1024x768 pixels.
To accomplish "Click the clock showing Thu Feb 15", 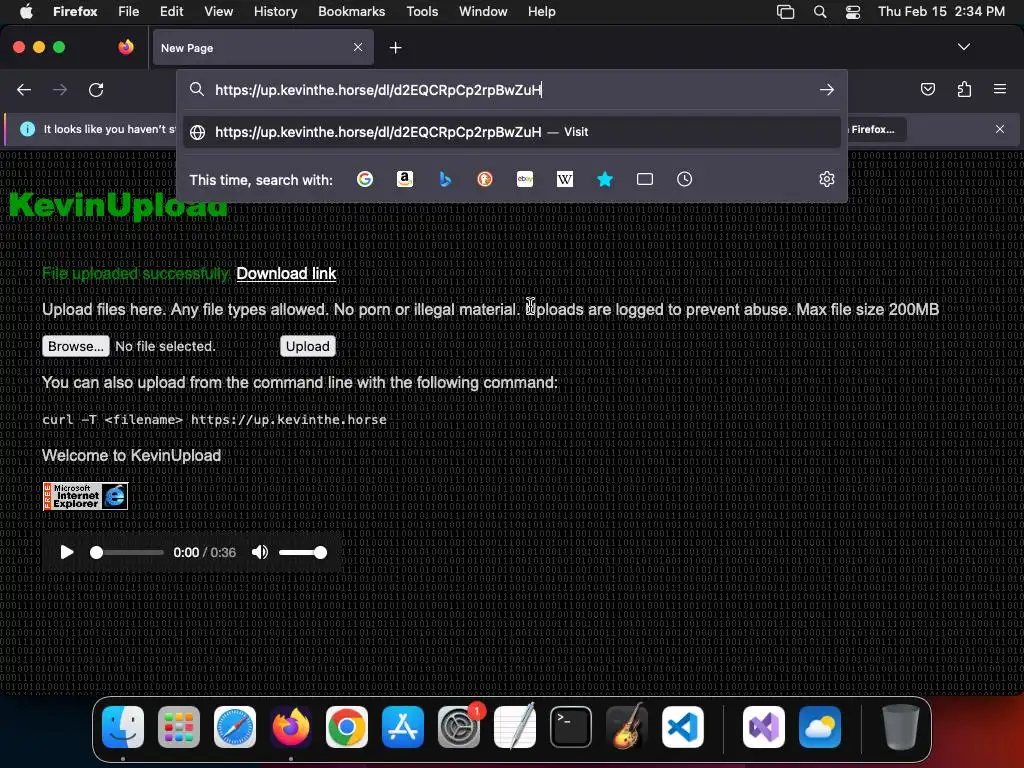I will tap(941, 12).
